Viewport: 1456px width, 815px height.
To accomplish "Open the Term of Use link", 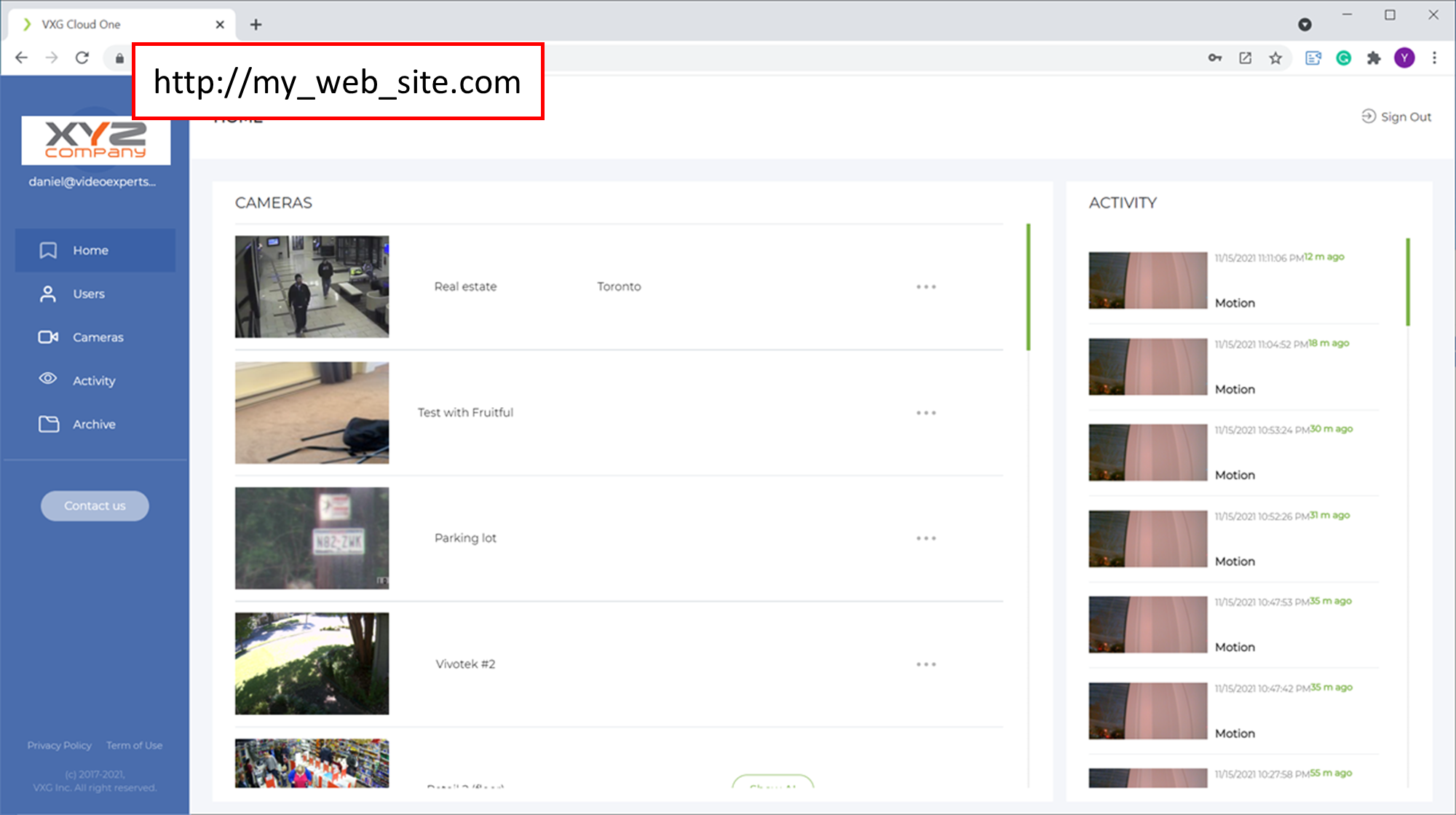I will pyautogui.click(x=134, y=745).
